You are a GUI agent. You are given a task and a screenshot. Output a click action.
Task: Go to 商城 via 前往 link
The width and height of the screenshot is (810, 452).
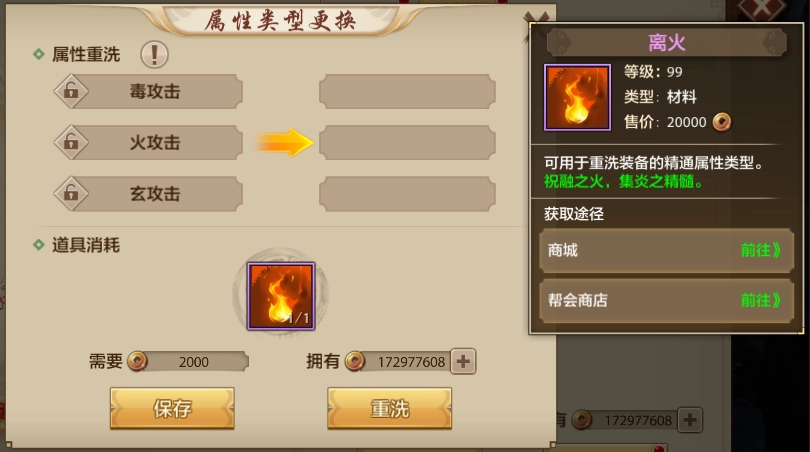coord(760,250)
